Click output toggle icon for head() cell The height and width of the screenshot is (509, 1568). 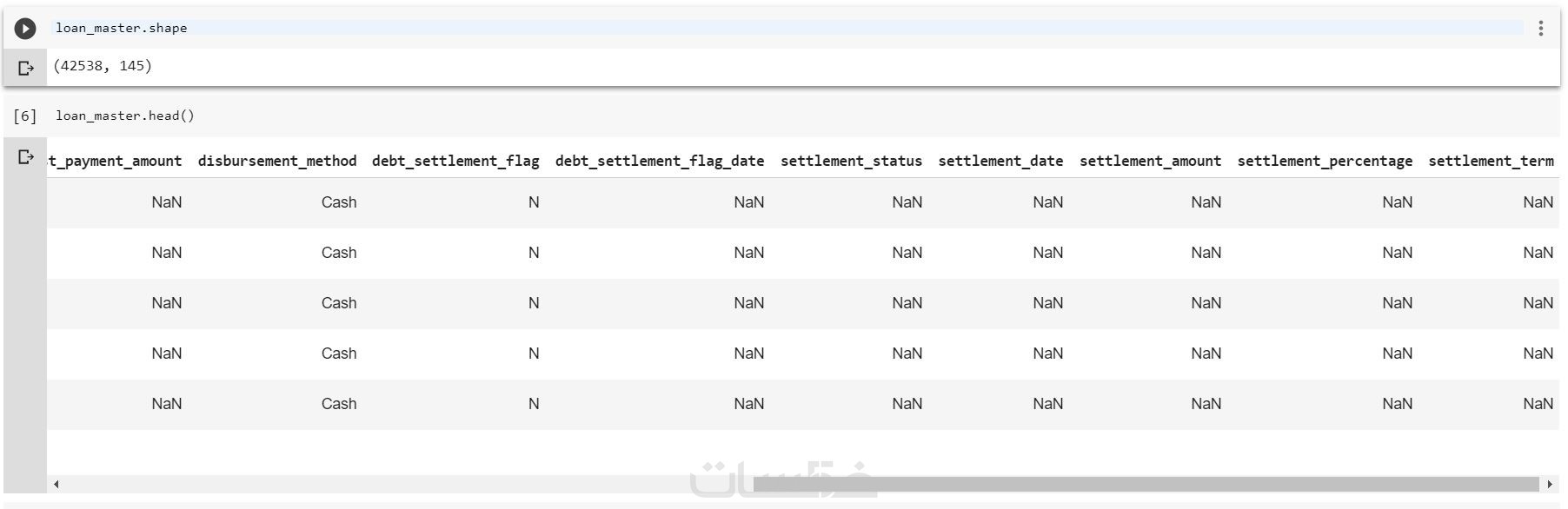(x=25, y=157)
